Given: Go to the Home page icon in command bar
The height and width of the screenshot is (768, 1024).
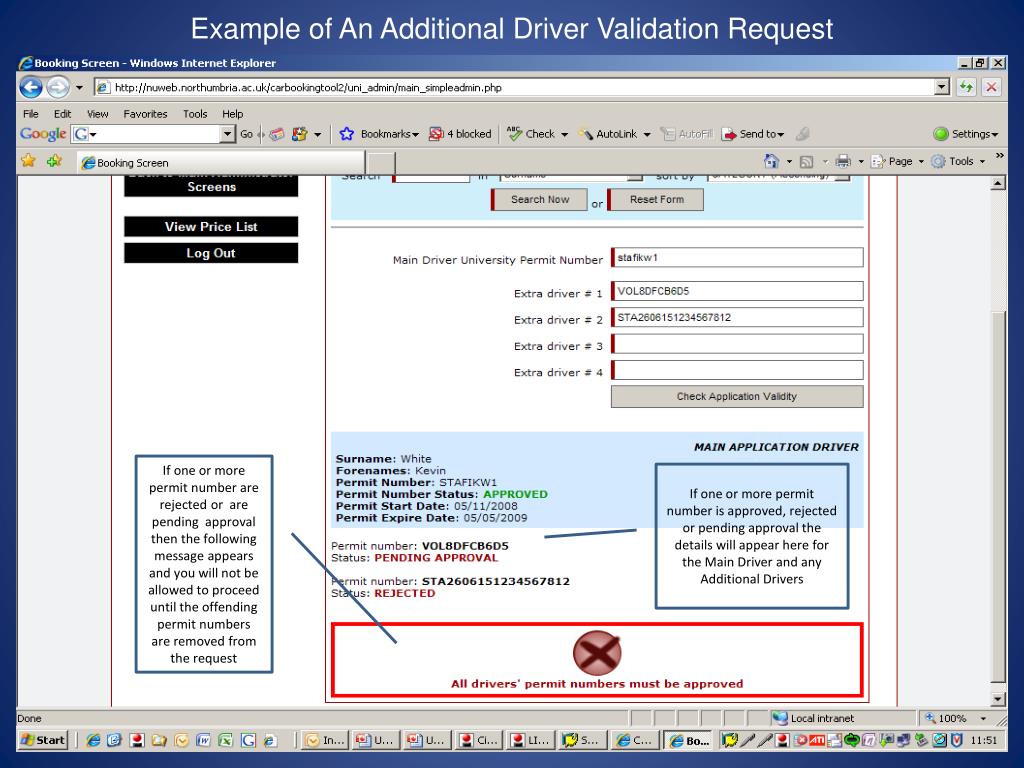Looking at the screenshot, I should [x=771, y=161].
